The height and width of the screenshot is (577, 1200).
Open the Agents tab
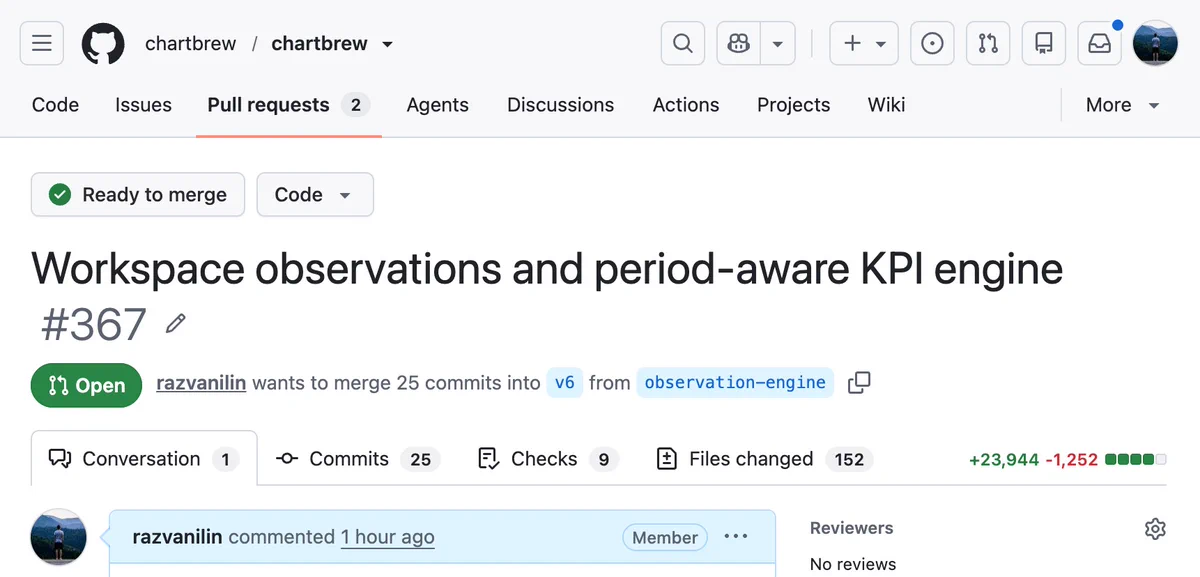click(437, 105)
